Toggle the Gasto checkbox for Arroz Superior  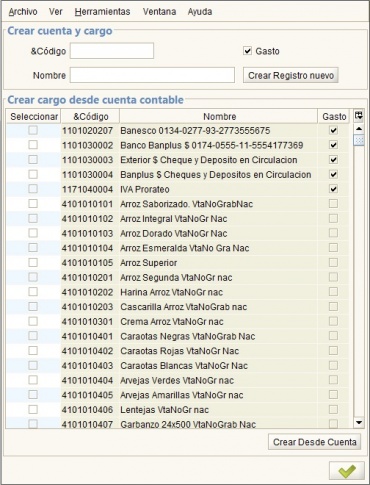333,262
